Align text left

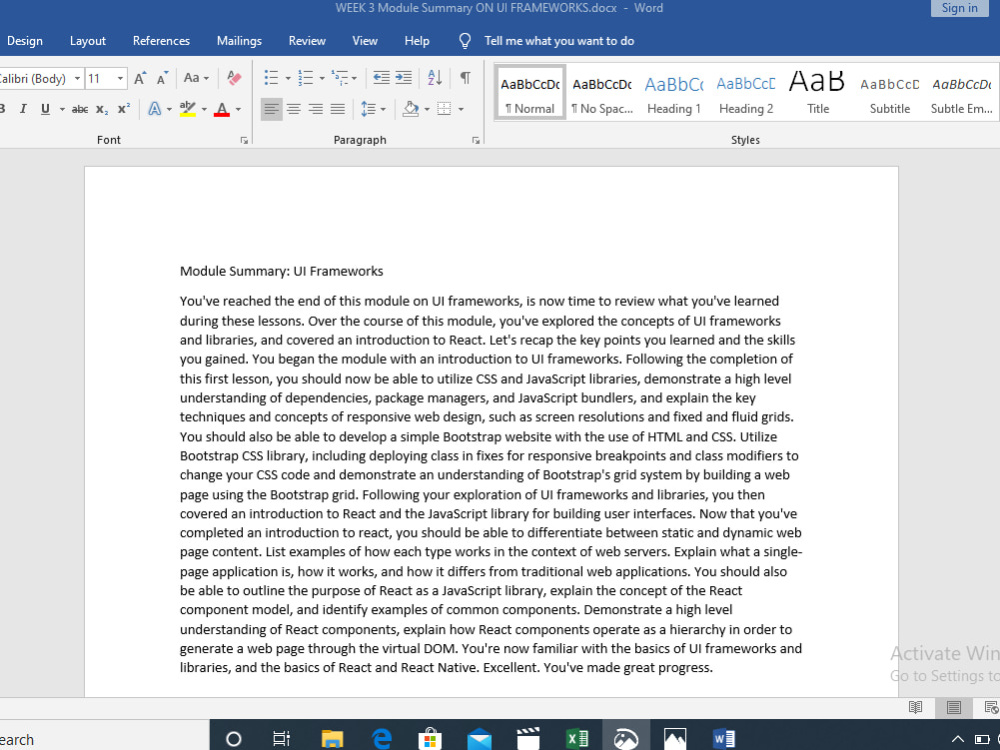(x=271, y=109)
